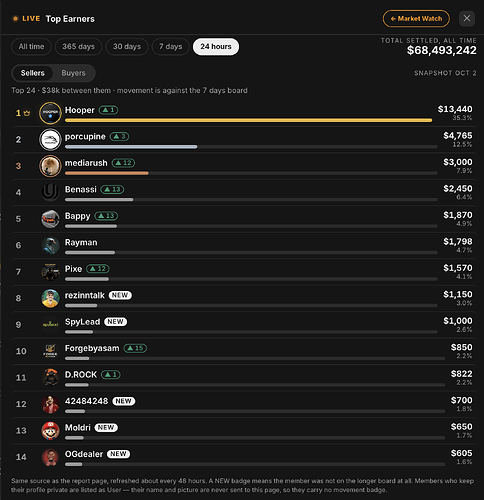Open rezinntalk's avatar

(50, 298)
